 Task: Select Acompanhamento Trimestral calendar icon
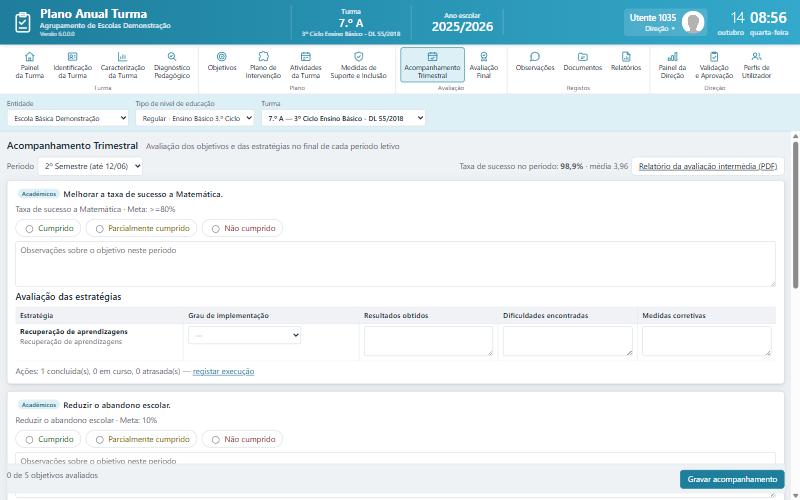click(x=433, y=56)
